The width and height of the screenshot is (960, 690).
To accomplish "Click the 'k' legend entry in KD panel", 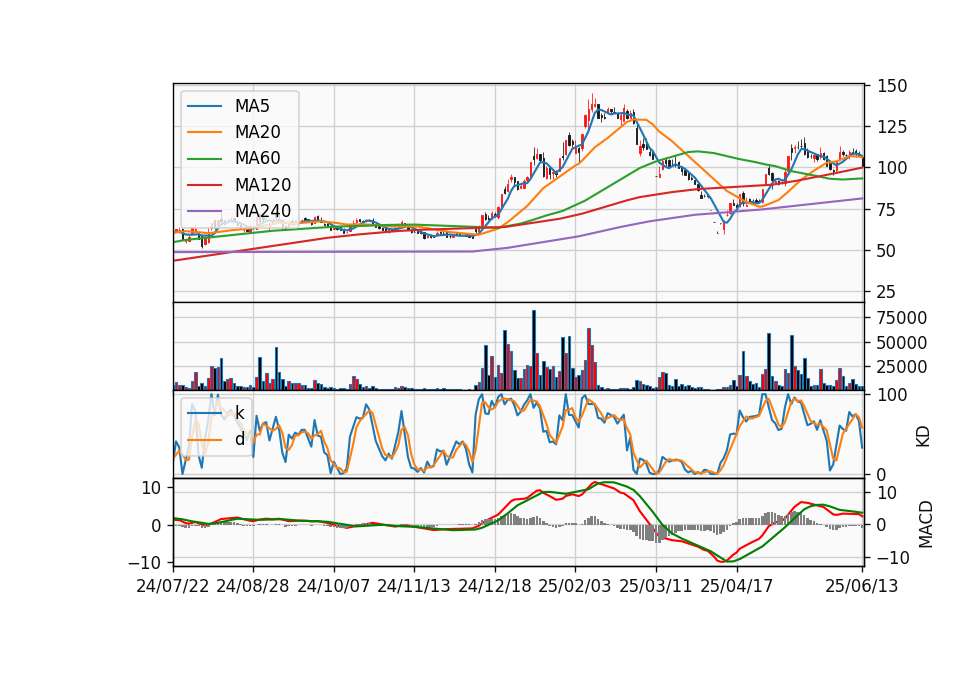I will coord(239,413).
